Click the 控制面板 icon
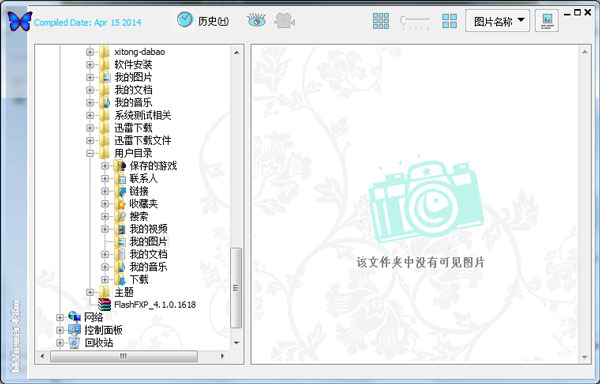 tap(74, 330)
